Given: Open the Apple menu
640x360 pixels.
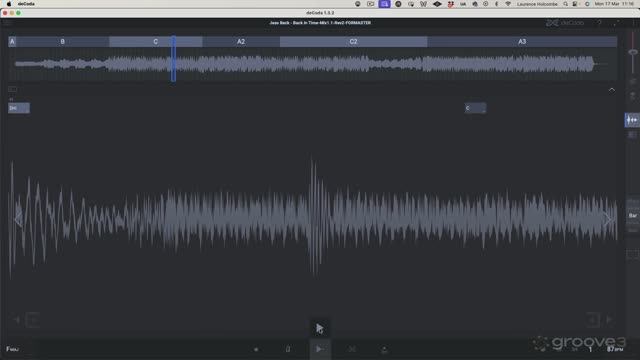Looking at the screenshot, I should click(x=9, y=4).
